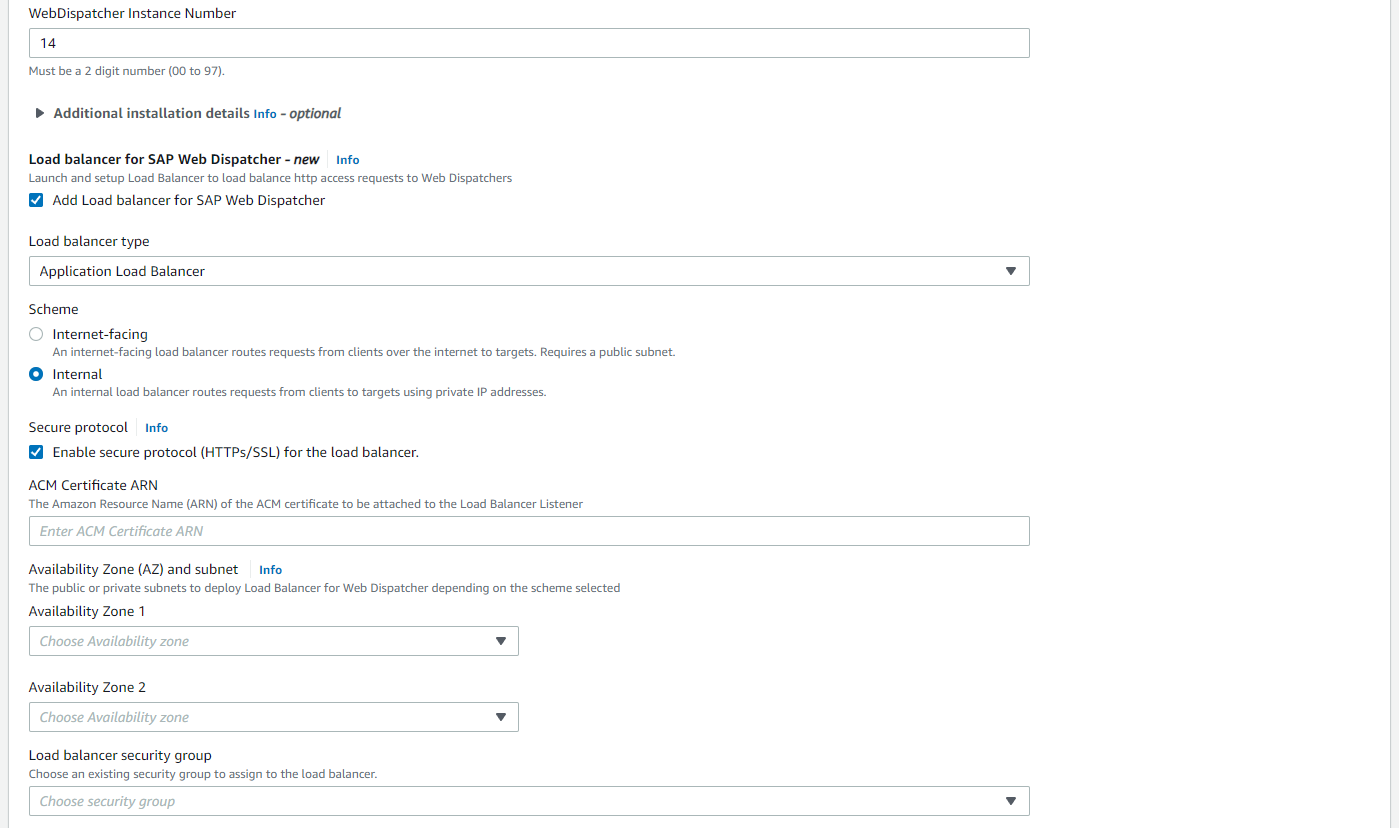Click the security group dropdown arrow
Viewport: 1399px width, 828px height.
pos(1010,801)
